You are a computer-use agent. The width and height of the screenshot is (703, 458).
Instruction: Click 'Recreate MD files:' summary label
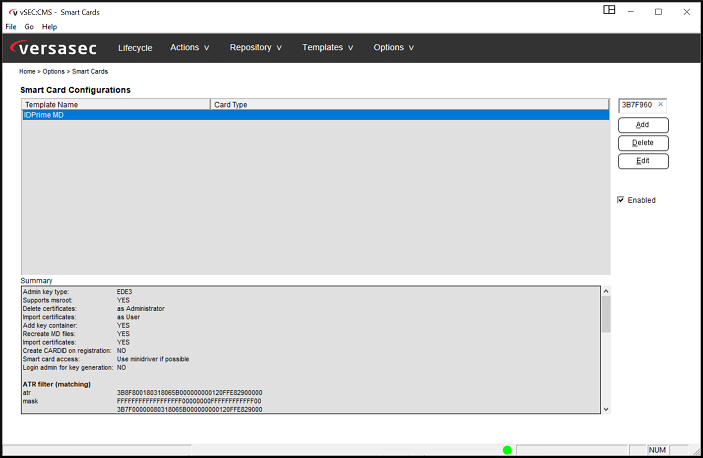click(x=49, y=334)
